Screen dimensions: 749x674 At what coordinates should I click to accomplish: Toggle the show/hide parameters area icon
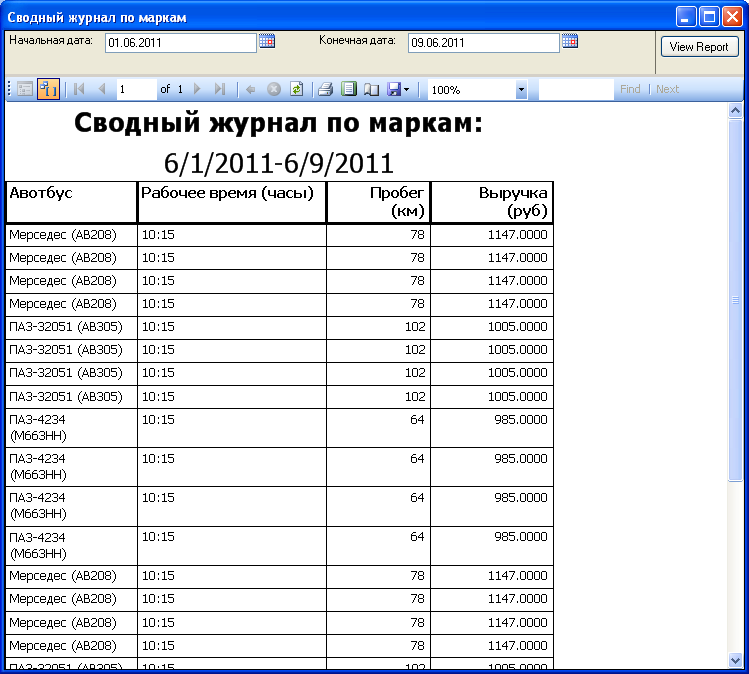(48, 89)
